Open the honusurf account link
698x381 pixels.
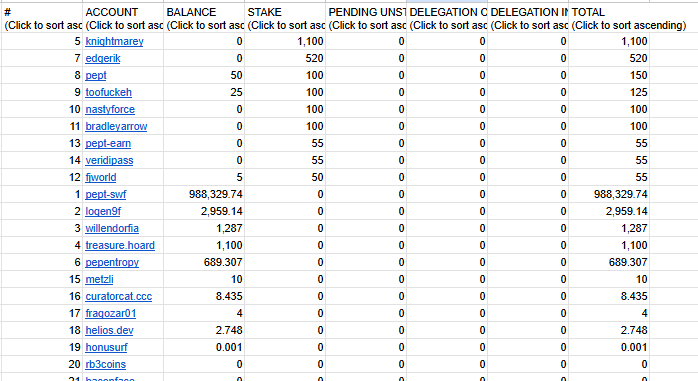[106, 347]
